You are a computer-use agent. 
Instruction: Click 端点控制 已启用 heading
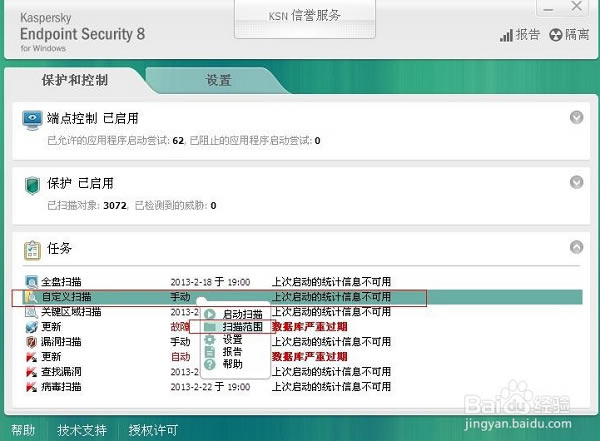93,118
